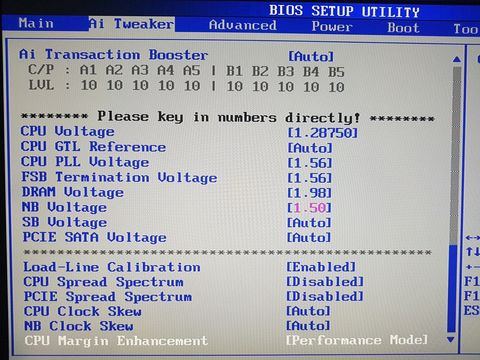Edit CPU PLL Voltage value 1.56
Image resolution: width=480 pixels, height=360 pixels.
point(310,163)
